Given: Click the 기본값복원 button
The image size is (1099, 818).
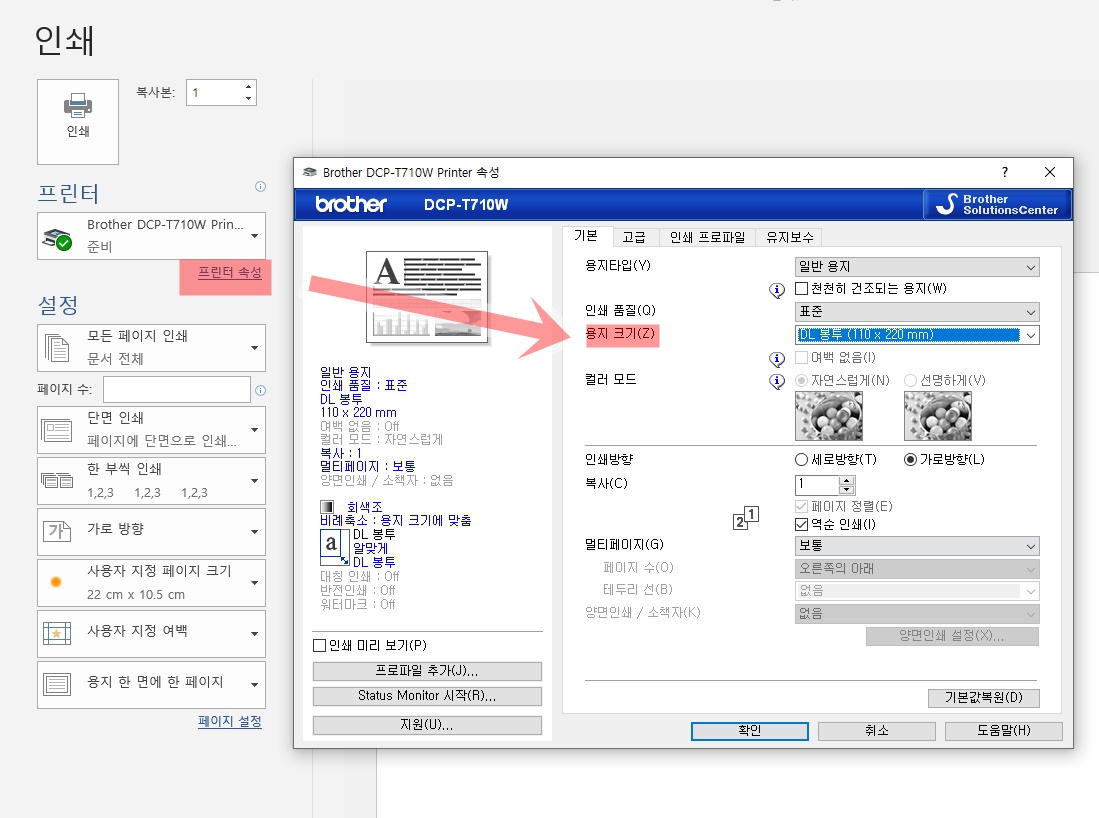Looking at the screenshot, I should click(983, 697).
